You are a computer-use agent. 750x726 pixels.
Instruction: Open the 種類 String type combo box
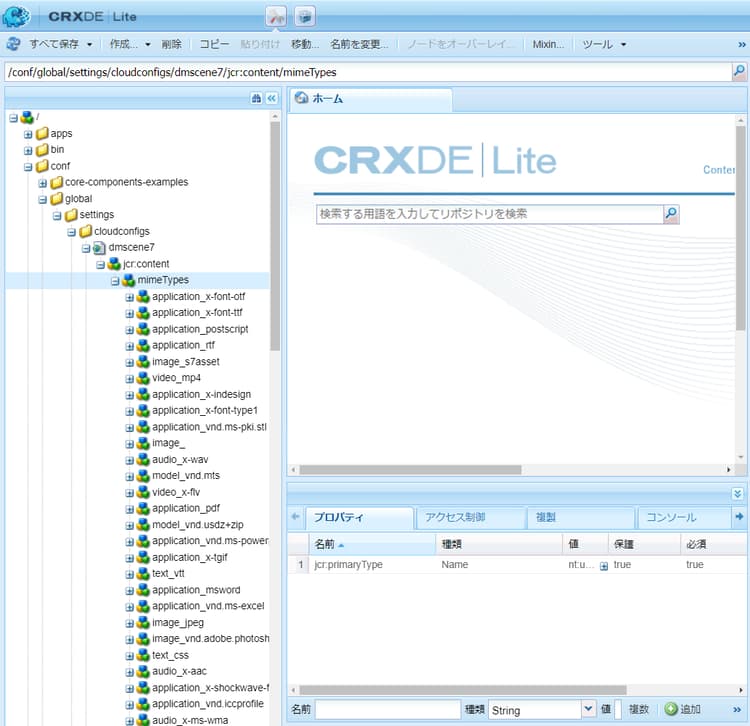tap(541, 710)
